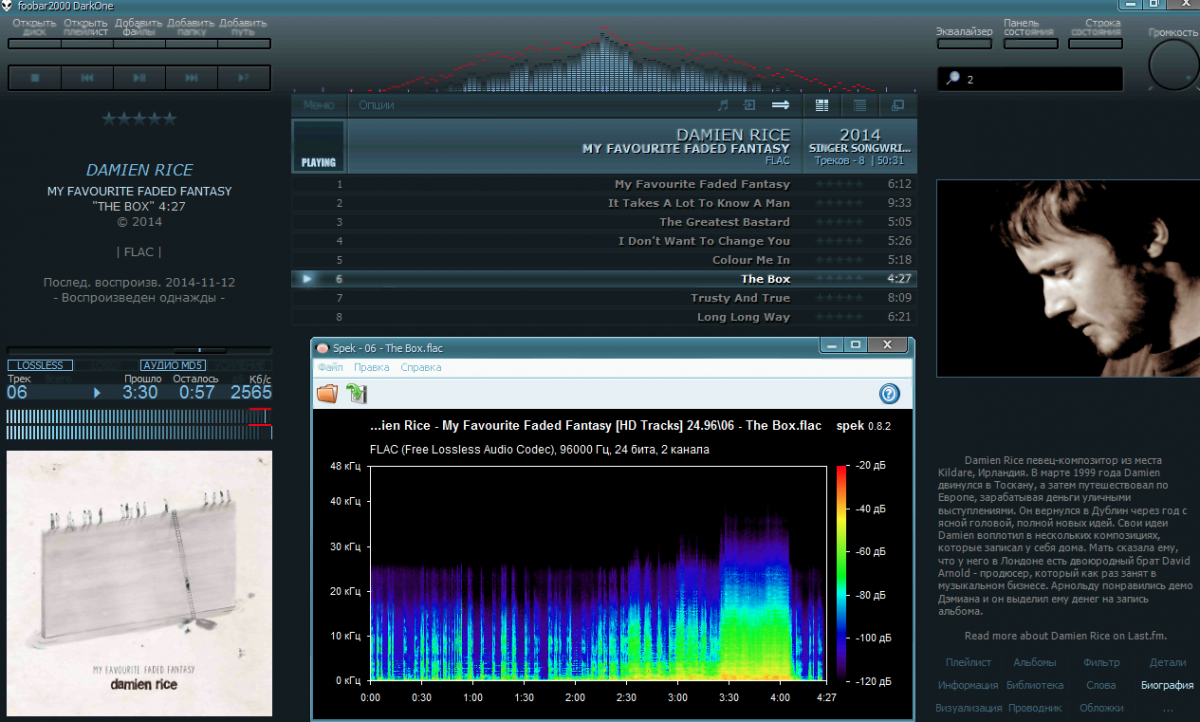Screen dimensions: 1200x722
Task: Switch to the Биография tab
Action: coord(1167,685)
